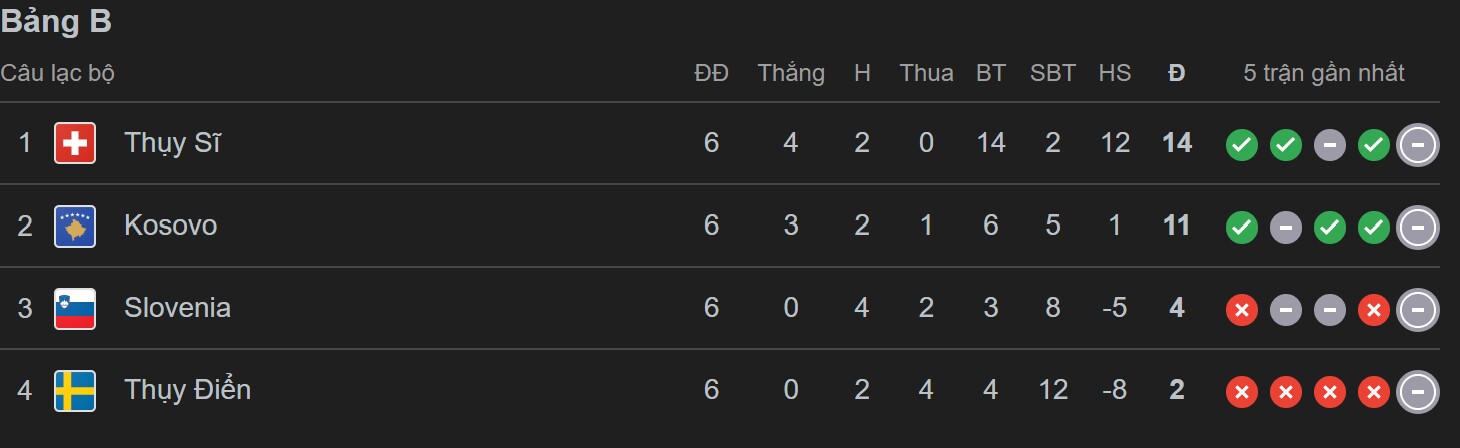Click the Bảng B group title
1460x448 pixels.
(x=56, y=22)
